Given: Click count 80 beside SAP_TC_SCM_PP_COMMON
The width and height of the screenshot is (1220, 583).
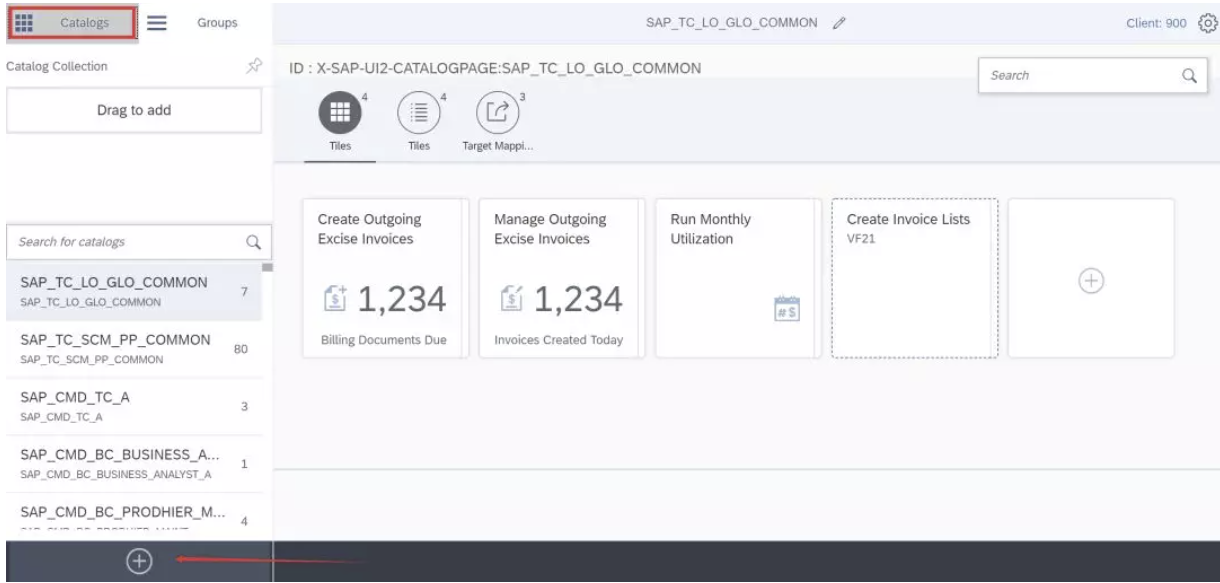Looking at the screenshot, I should (x=240, y=350).
